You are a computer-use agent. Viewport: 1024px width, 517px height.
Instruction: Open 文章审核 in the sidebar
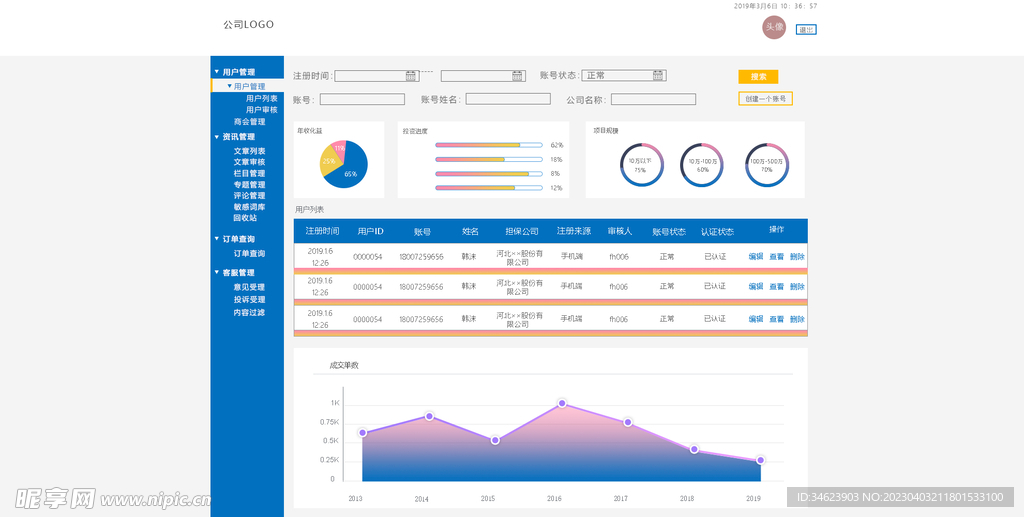249,162
